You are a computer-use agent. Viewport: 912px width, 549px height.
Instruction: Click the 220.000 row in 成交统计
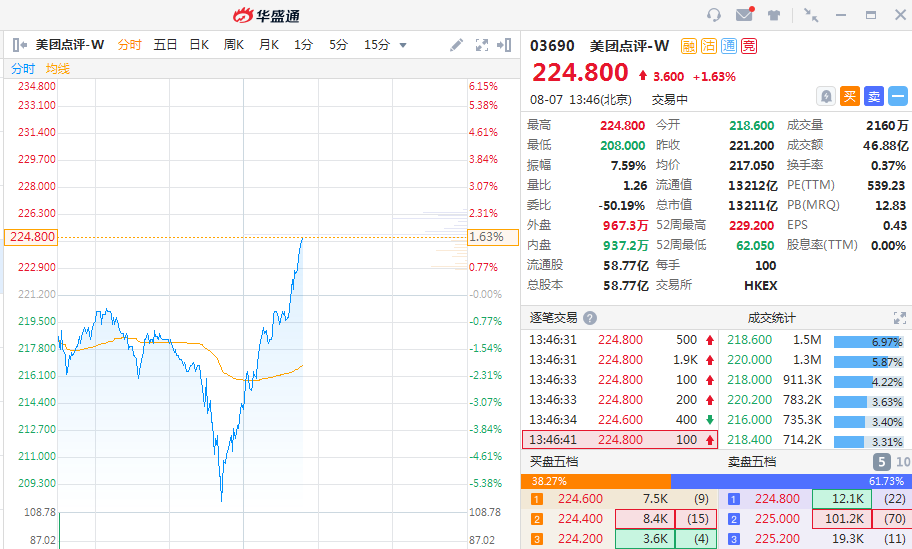[x=814, y=360]
